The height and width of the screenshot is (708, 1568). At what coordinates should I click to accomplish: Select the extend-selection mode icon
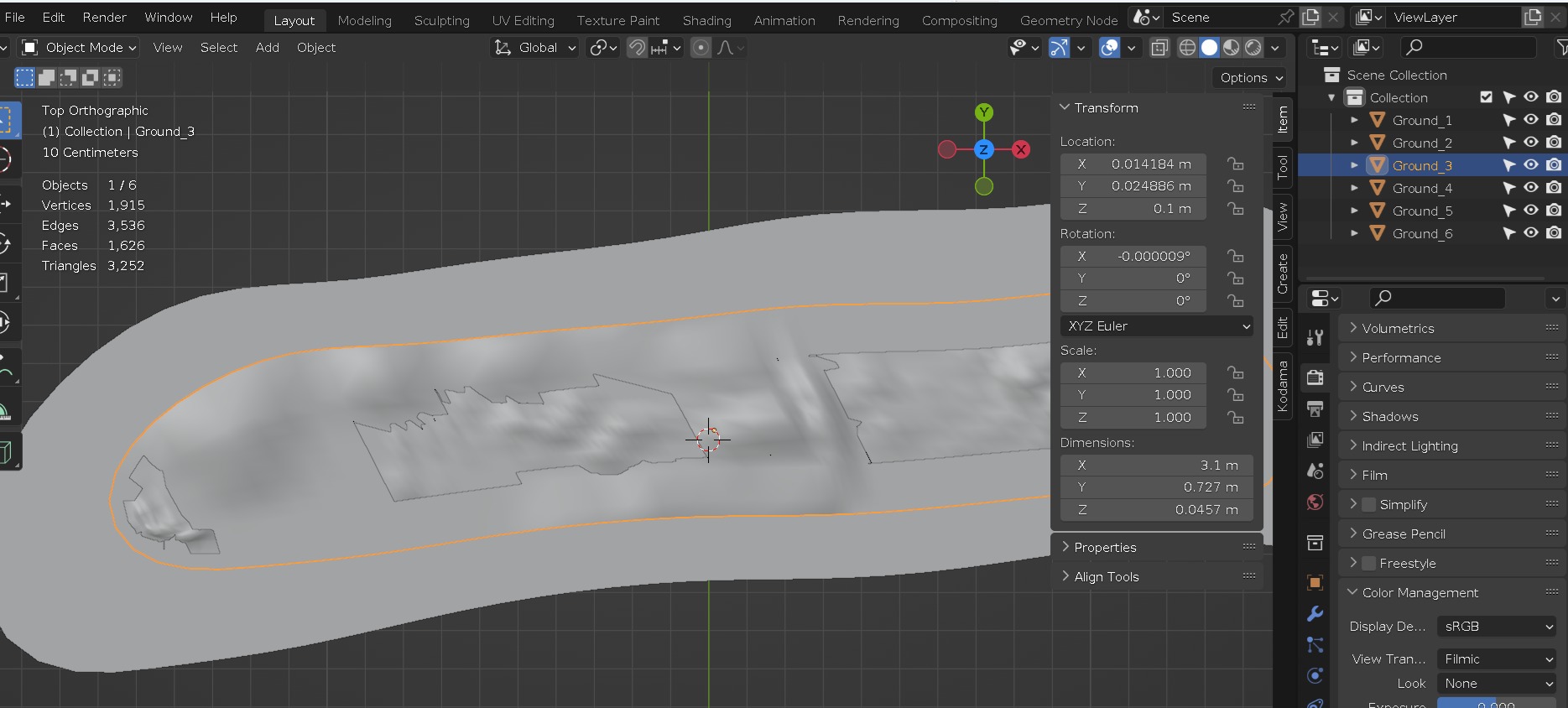click(47, 78)
